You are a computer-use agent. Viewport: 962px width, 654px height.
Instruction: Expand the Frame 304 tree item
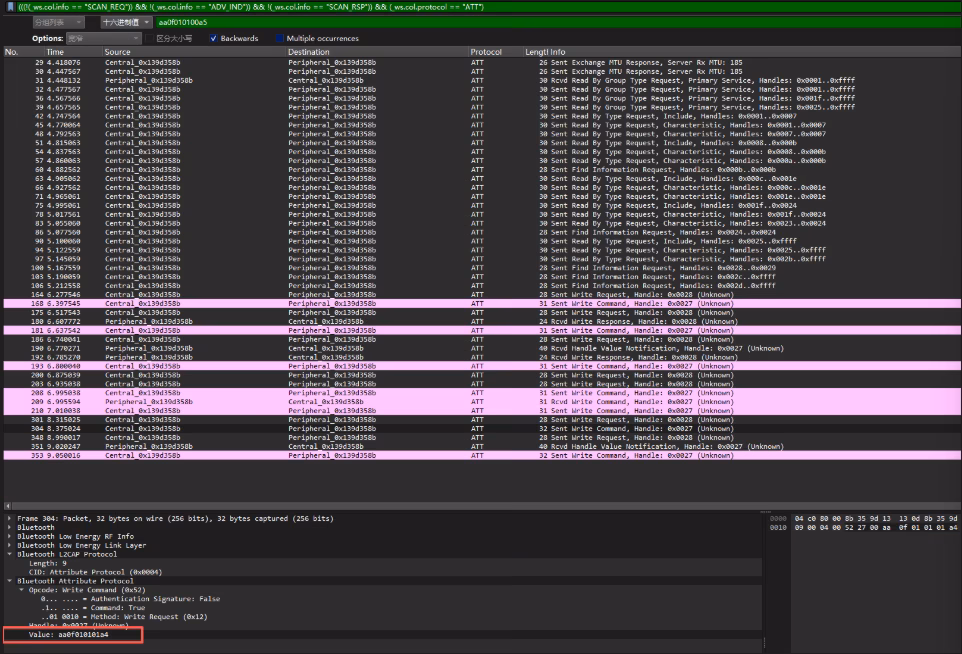tap(9, 518)
